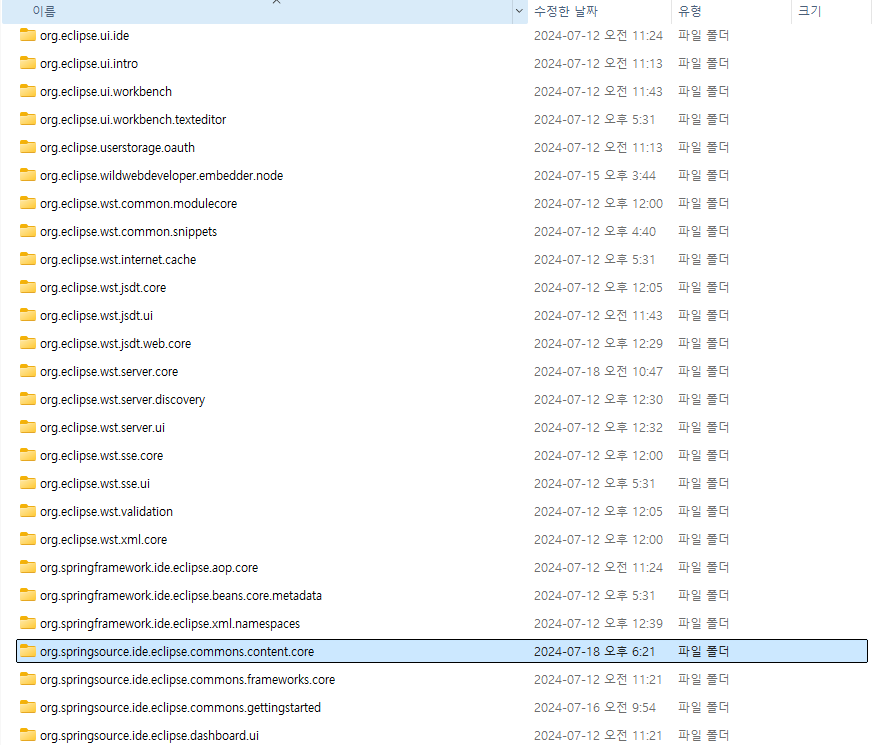Select the org.eclipse.wst.common.modulecore folder name
The height and width of the screenshot is (745, 876).
point(139,204)
